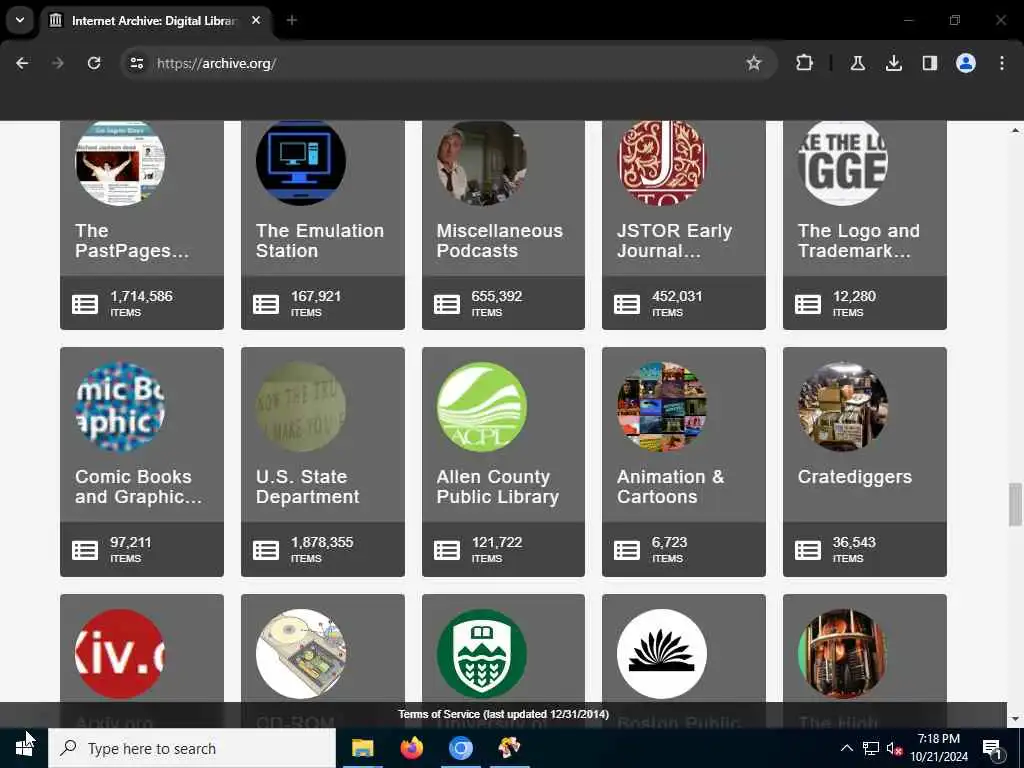Viewport: 1024px width, 768px height.
Task: Click Comic Books and Graphic... title
Action: (138, 487)
